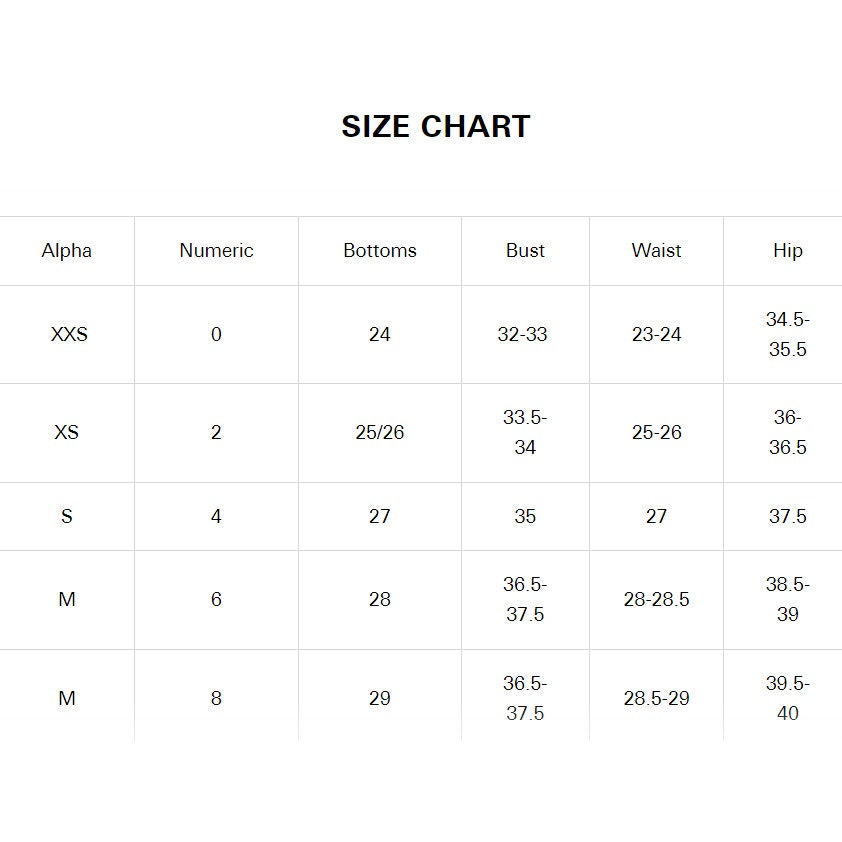The image size is (842, 842).
Task: Select the Waist column header
Action: pos(656,251)
